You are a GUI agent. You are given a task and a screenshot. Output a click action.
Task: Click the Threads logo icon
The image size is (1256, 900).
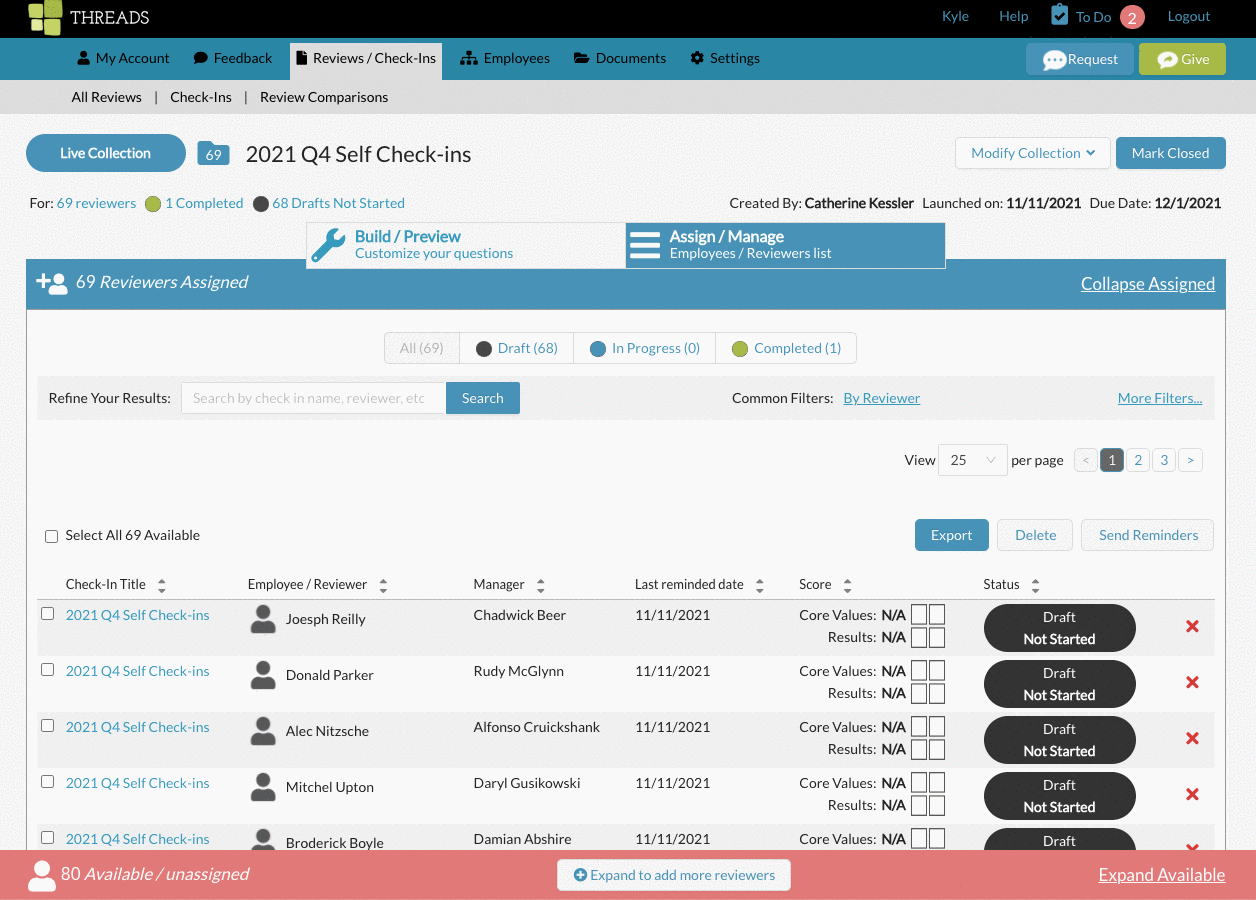[x=44, y=17]
